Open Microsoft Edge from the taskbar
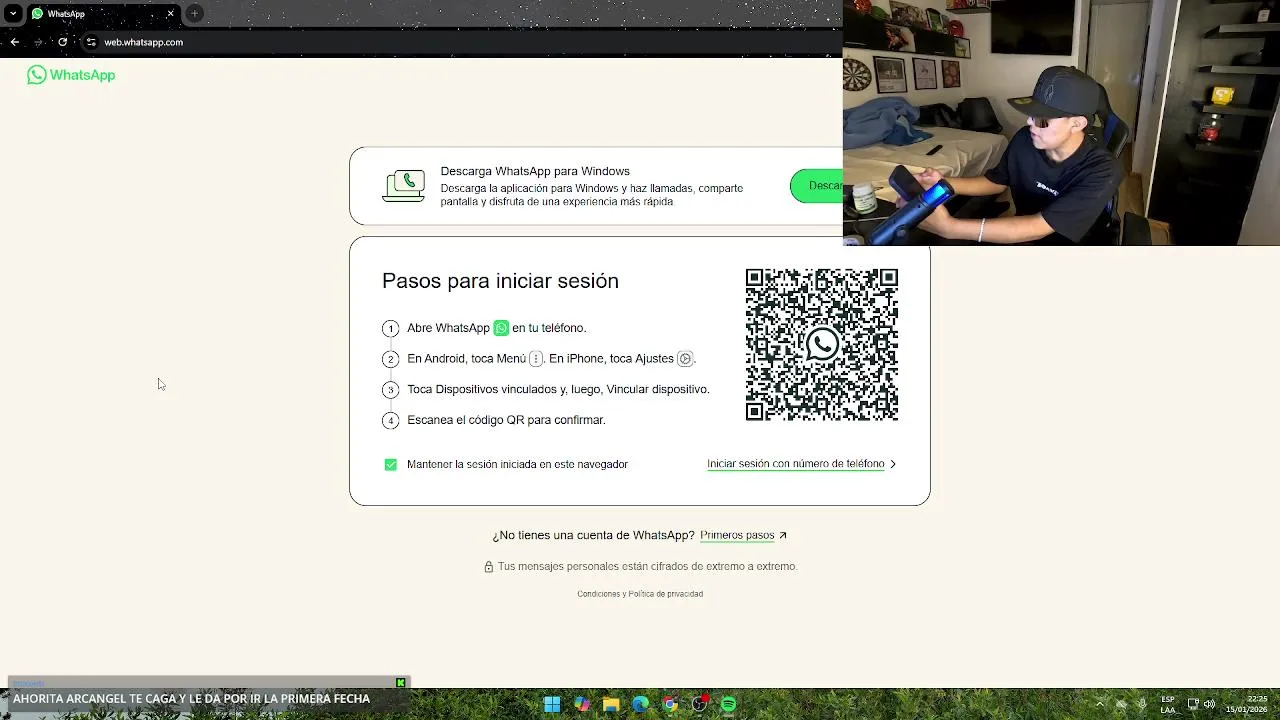The width and height of the screenshot is (1280, 720). point(641,704)
